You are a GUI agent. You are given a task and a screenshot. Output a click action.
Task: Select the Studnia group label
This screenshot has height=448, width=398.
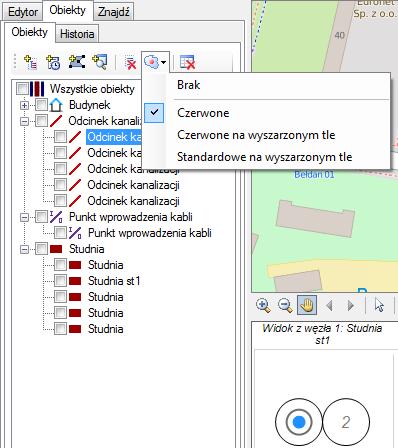coord(86,249)
